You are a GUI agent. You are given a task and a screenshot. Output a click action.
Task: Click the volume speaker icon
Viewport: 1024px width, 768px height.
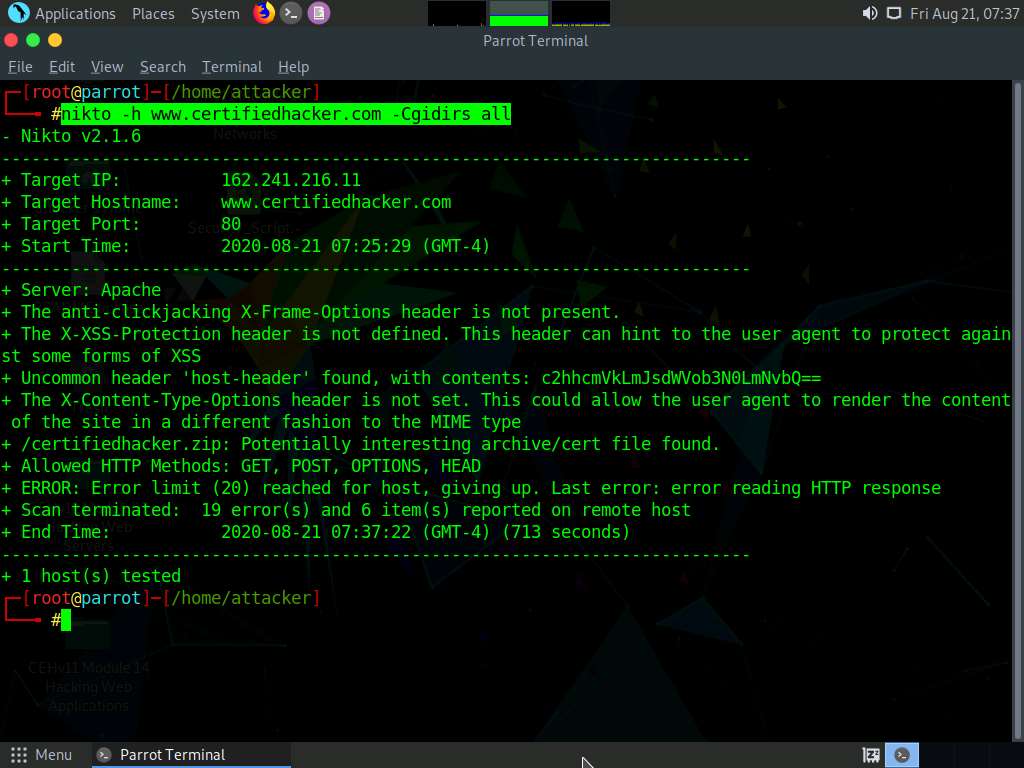pyautogui.click(x=870, y=14)
